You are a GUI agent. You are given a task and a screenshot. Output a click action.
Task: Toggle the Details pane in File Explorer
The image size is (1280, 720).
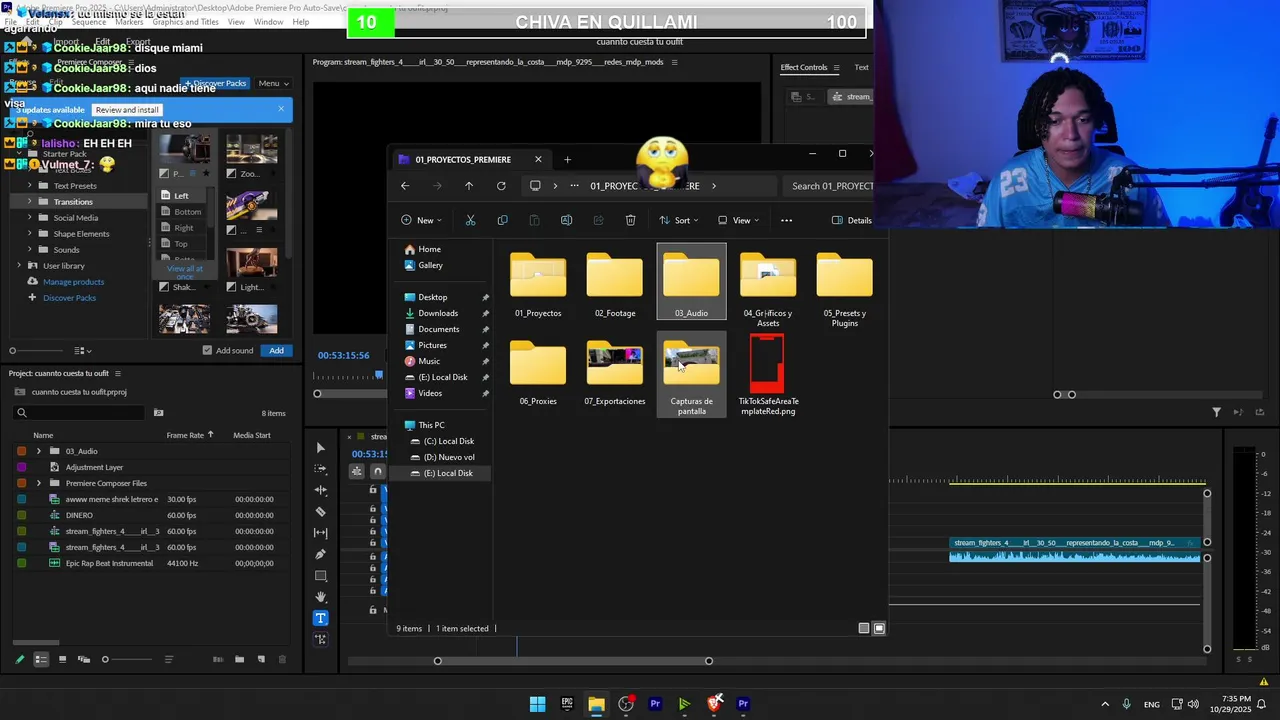(852, 220)
